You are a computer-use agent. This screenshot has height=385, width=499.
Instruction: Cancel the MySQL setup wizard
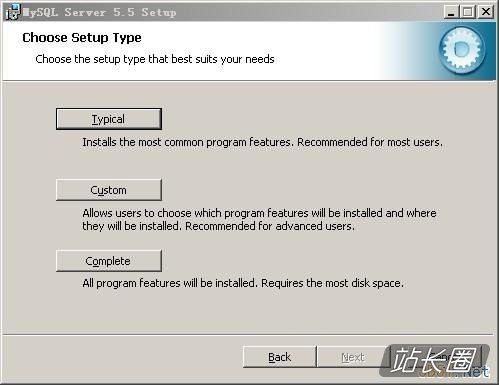pos(437,357)
